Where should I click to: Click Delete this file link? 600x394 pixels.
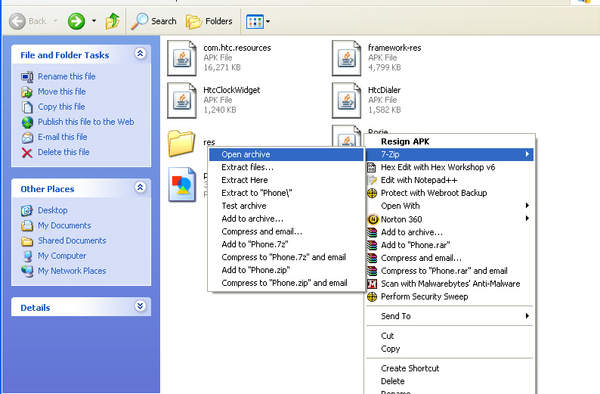click(64, 152)
